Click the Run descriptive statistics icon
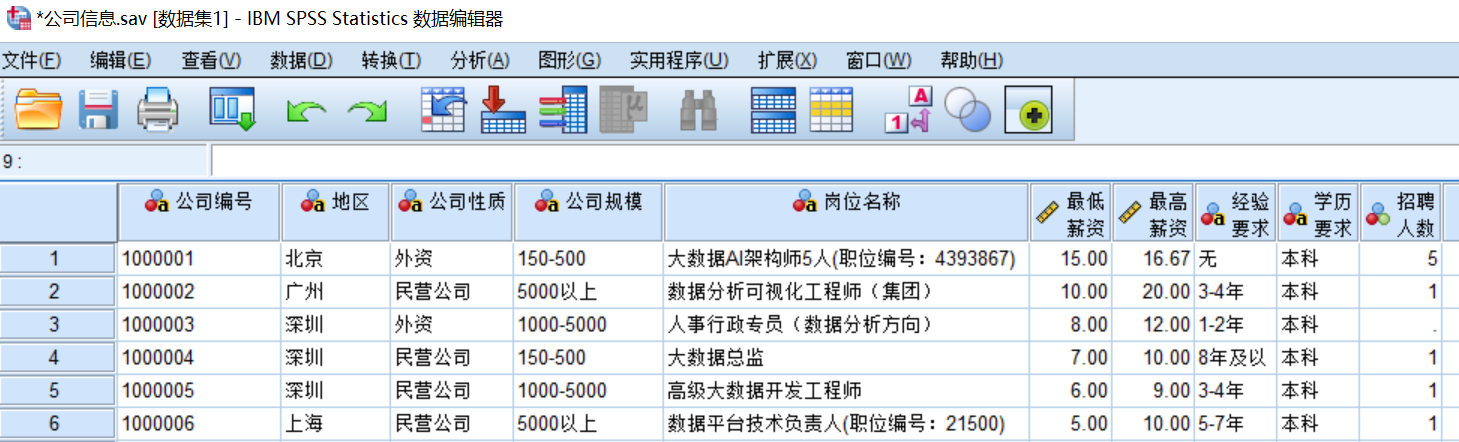1459x442 pixels. [x=623, y=109]
